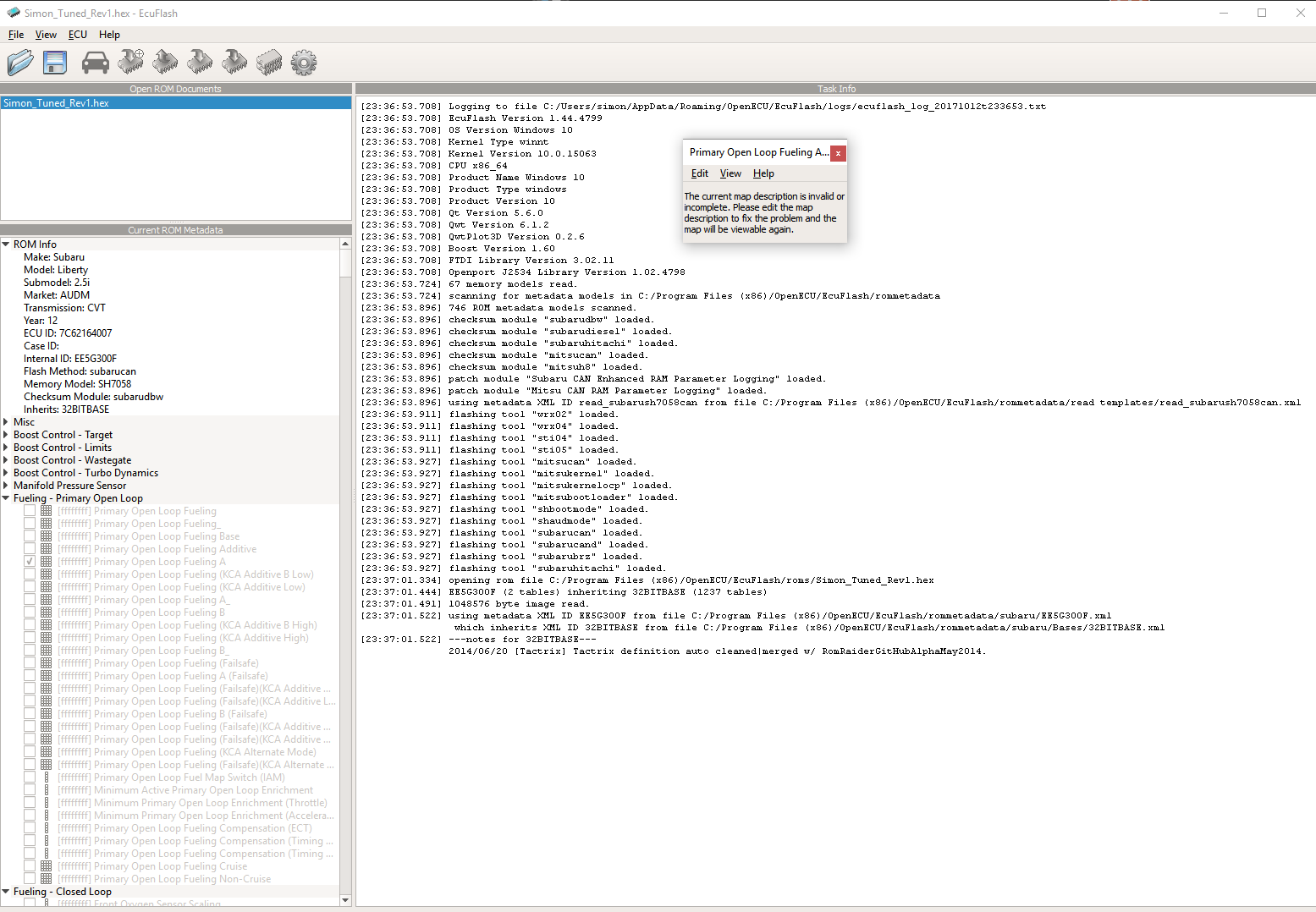Expand the Manifold Pressure Sensor category
The image size is (1316, 912).
tap(6, 486)
